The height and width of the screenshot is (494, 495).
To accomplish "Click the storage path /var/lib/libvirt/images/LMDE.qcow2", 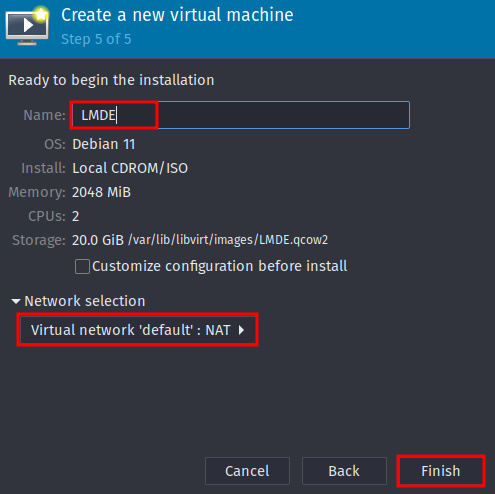I will pyautogui.click(x=228, y=240).
